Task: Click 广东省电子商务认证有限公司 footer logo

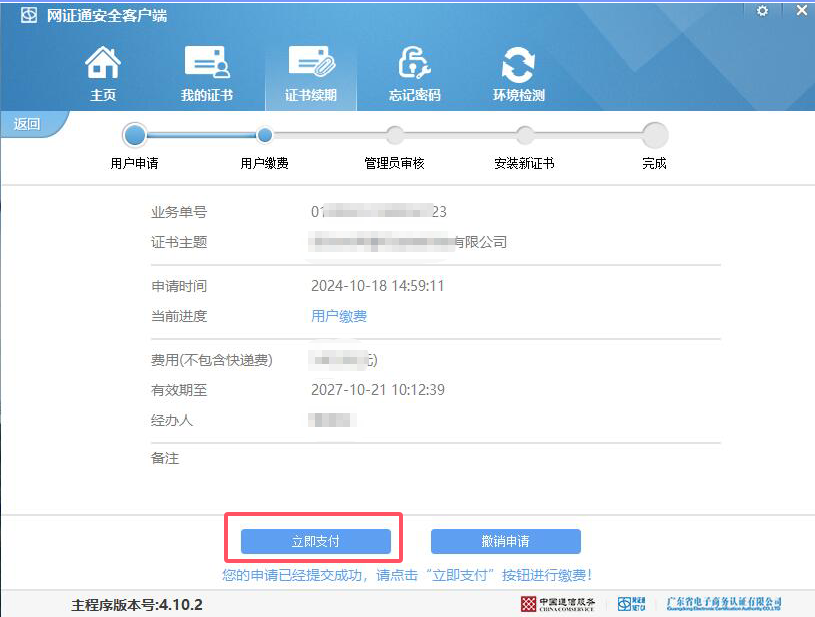Action: point(724,604)
